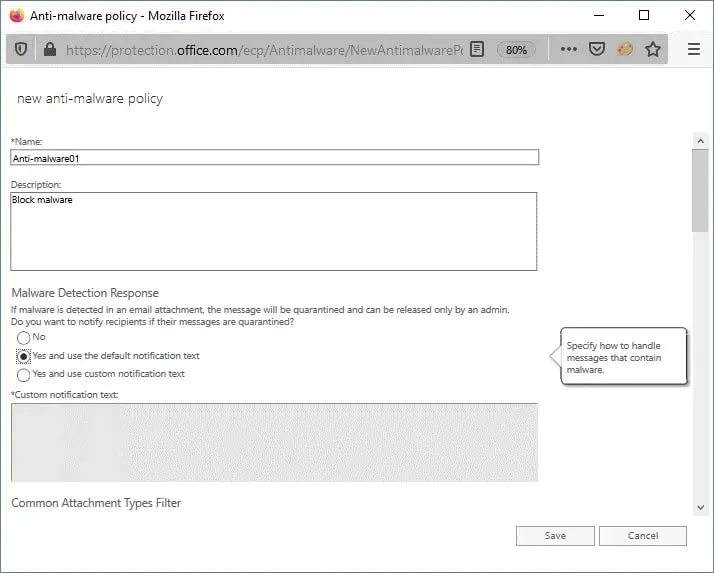Reset the 80% zoom level badge
The image size is (714, 573).
[516, 49]
